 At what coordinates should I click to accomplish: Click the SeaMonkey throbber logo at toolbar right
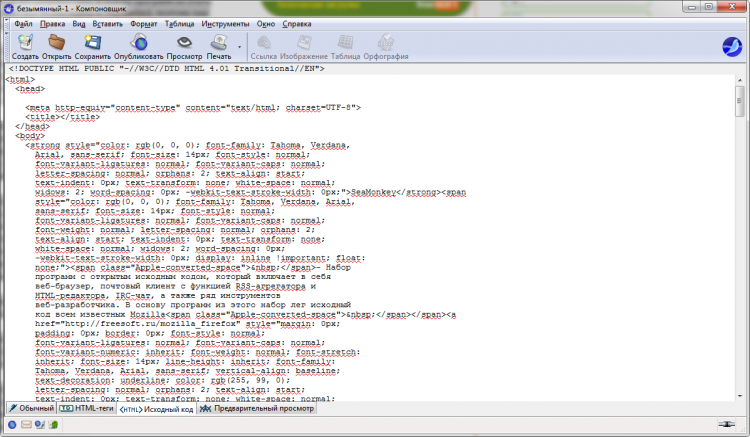coord(732,47)
